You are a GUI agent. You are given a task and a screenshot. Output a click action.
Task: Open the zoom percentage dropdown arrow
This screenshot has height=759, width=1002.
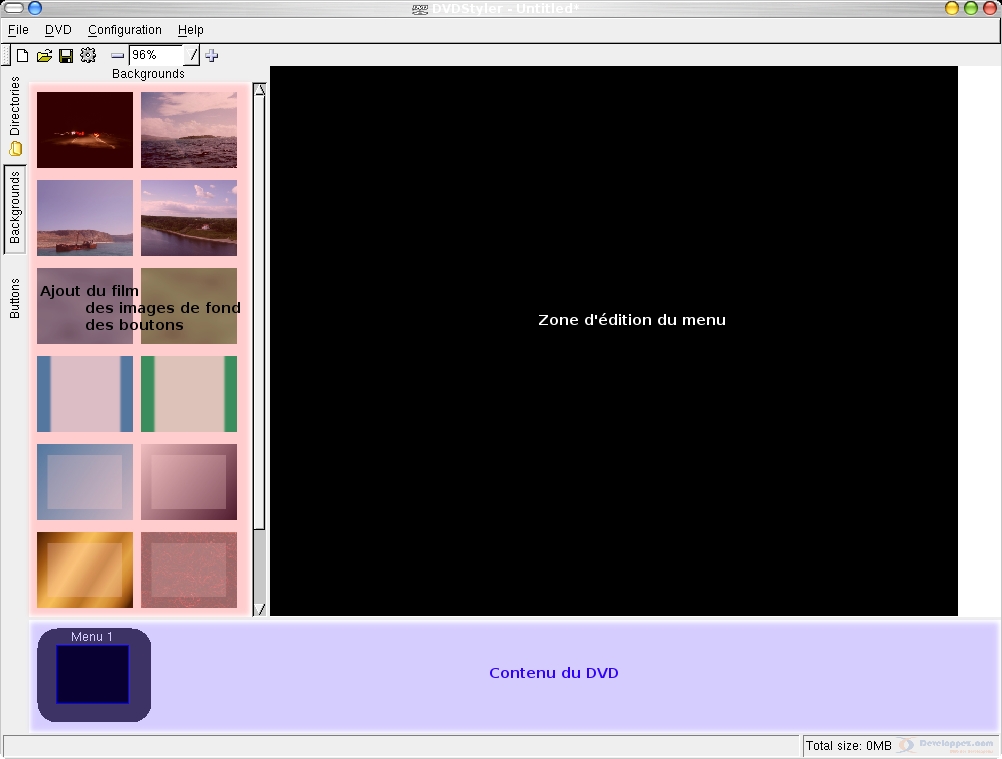click(193, 56)
